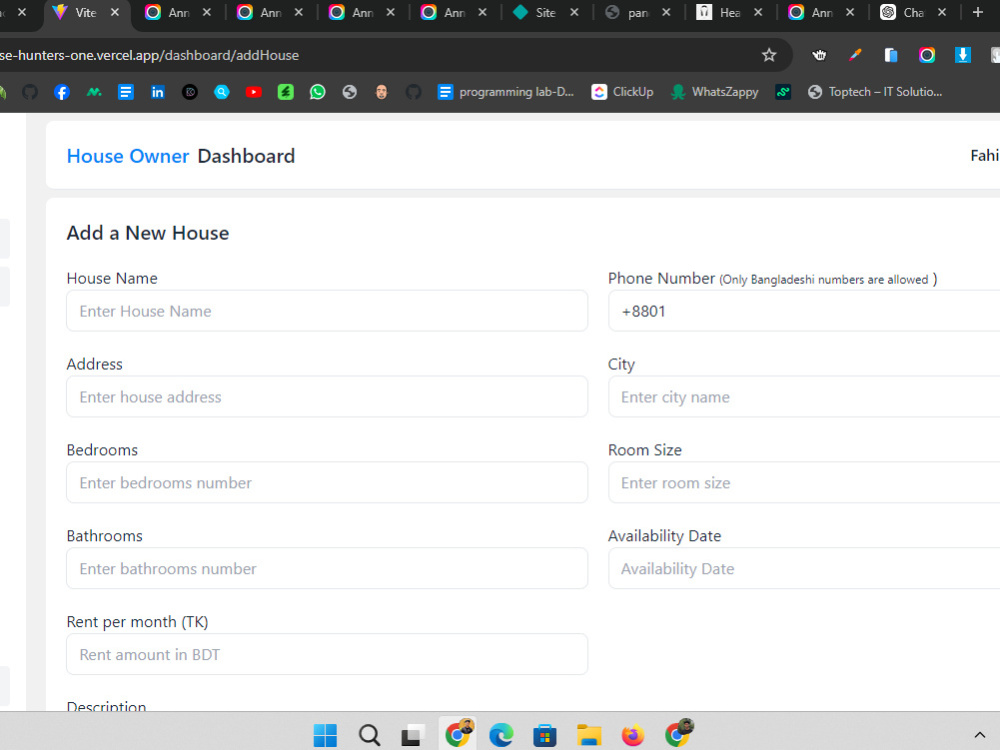Focus the House Name input field
Screen dimensions: 1000x750
click(x=327, y=311)
